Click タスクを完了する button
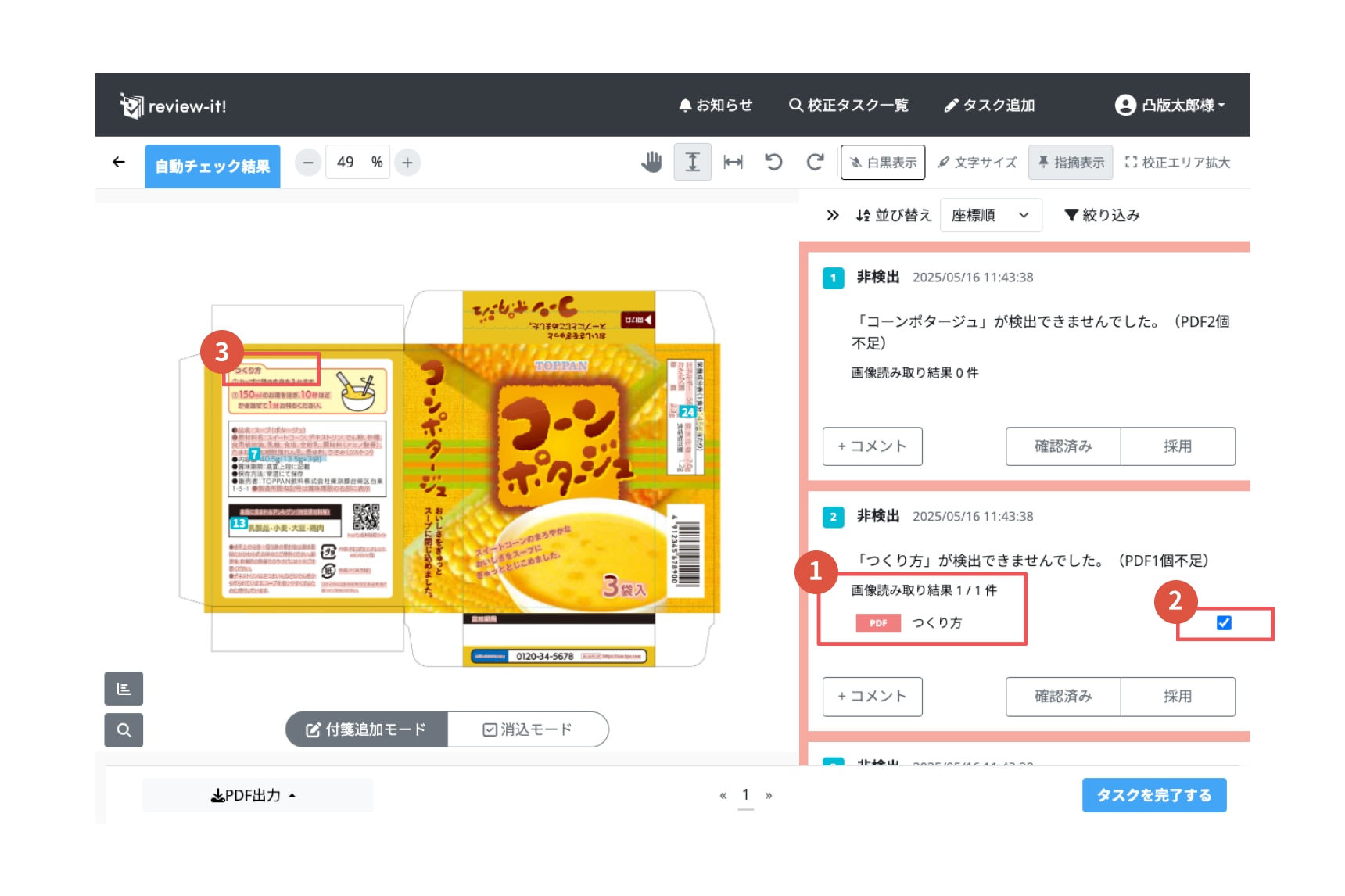 click(1154, 795)
